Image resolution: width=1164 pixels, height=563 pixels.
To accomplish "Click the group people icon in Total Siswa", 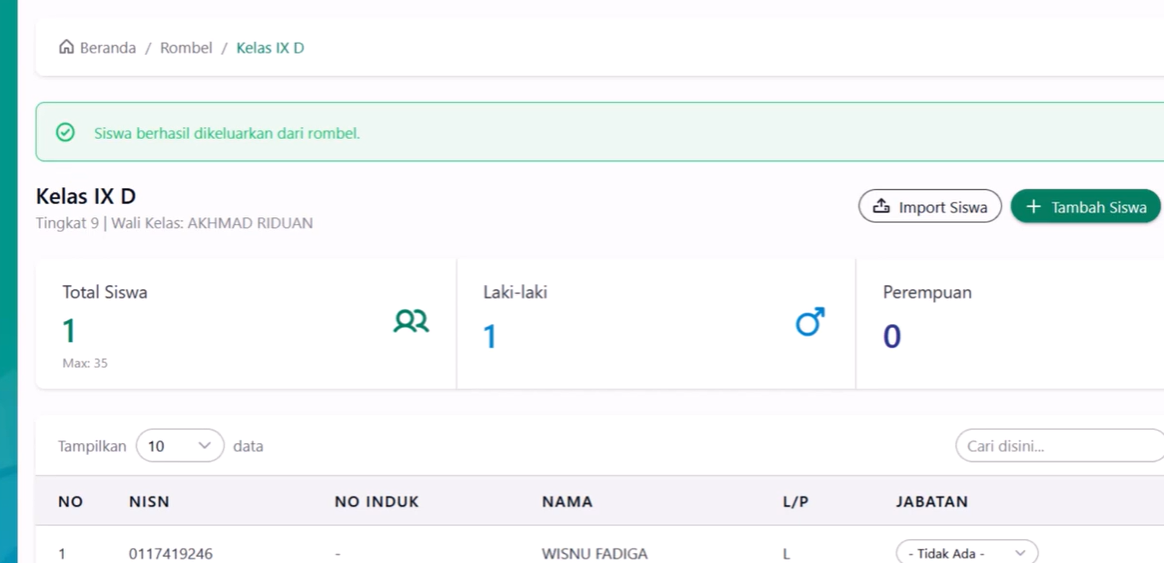I will coord(411,321).
